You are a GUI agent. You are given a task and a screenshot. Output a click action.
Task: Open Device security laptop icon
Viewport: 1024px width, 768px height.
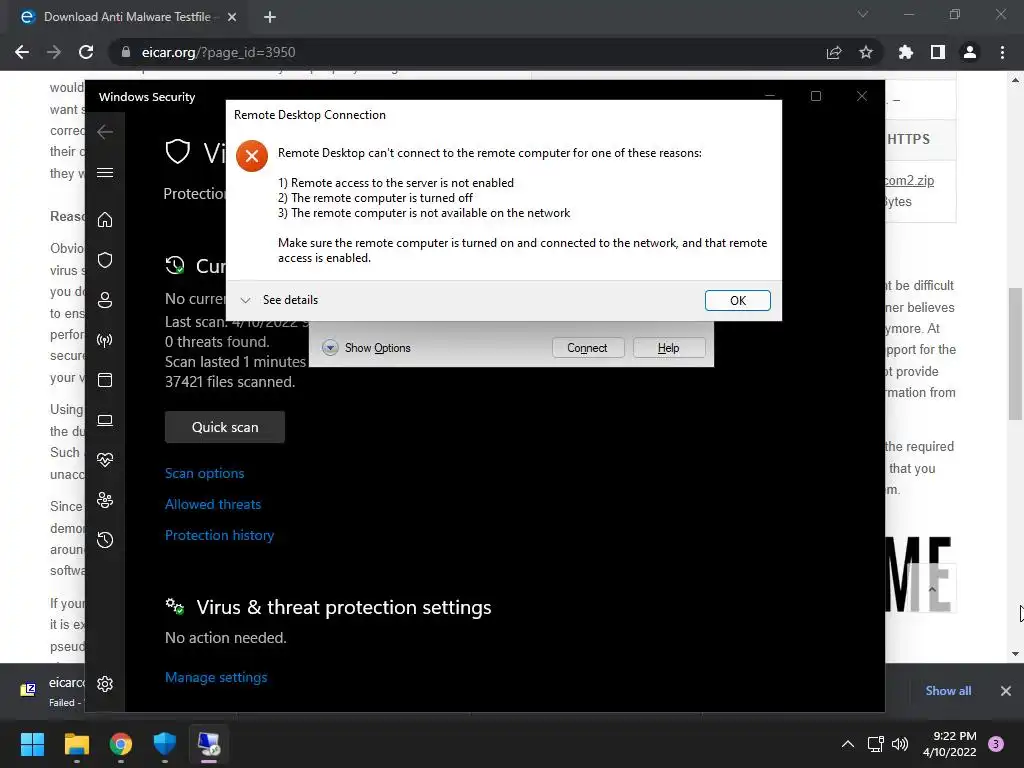105,420
